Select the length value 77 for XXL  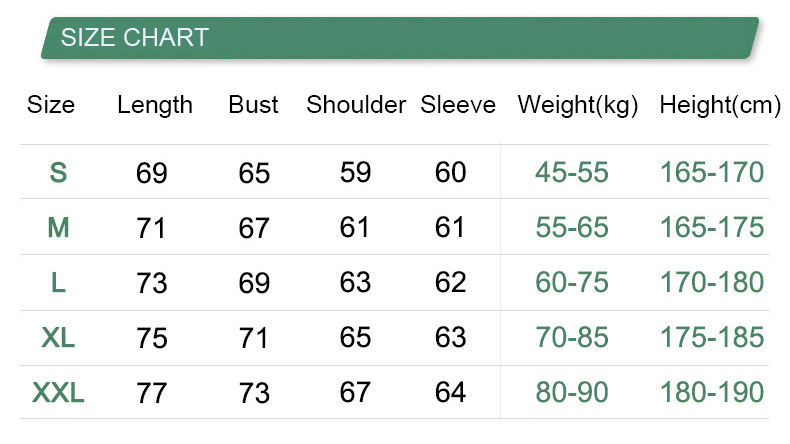coord(152,393)
